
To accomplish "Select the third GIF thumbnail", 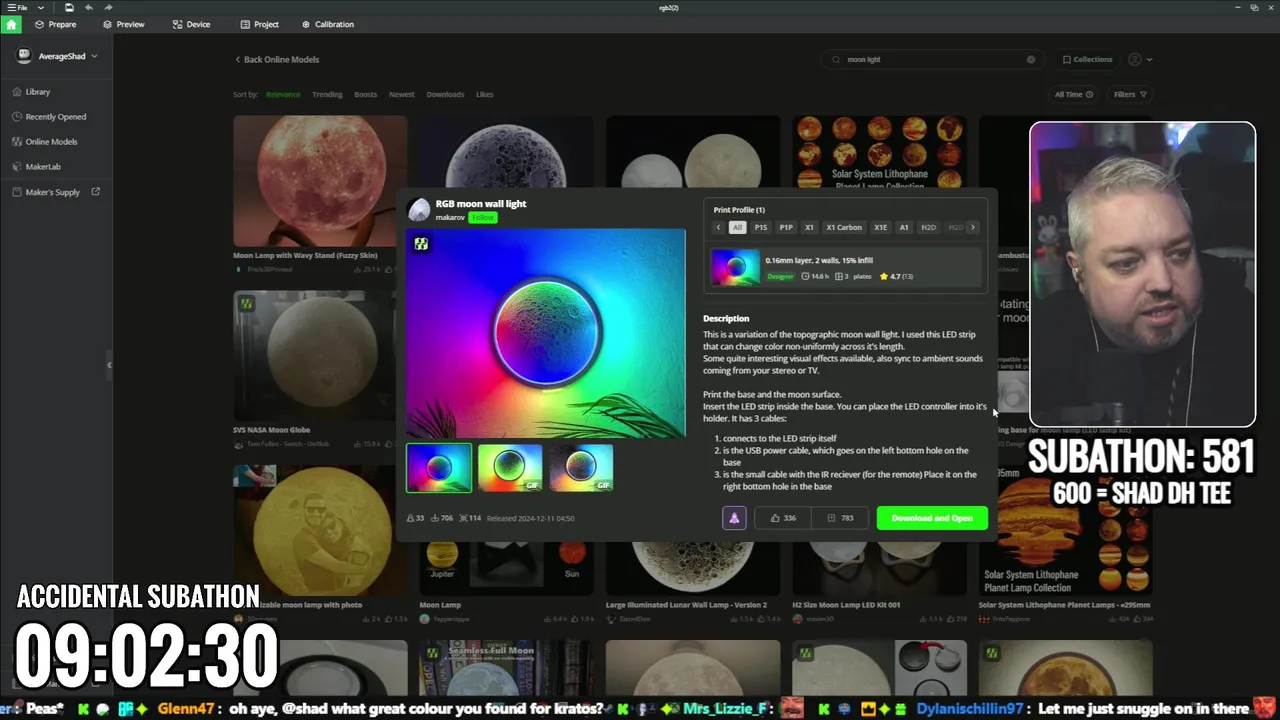I will click(581, 468).
